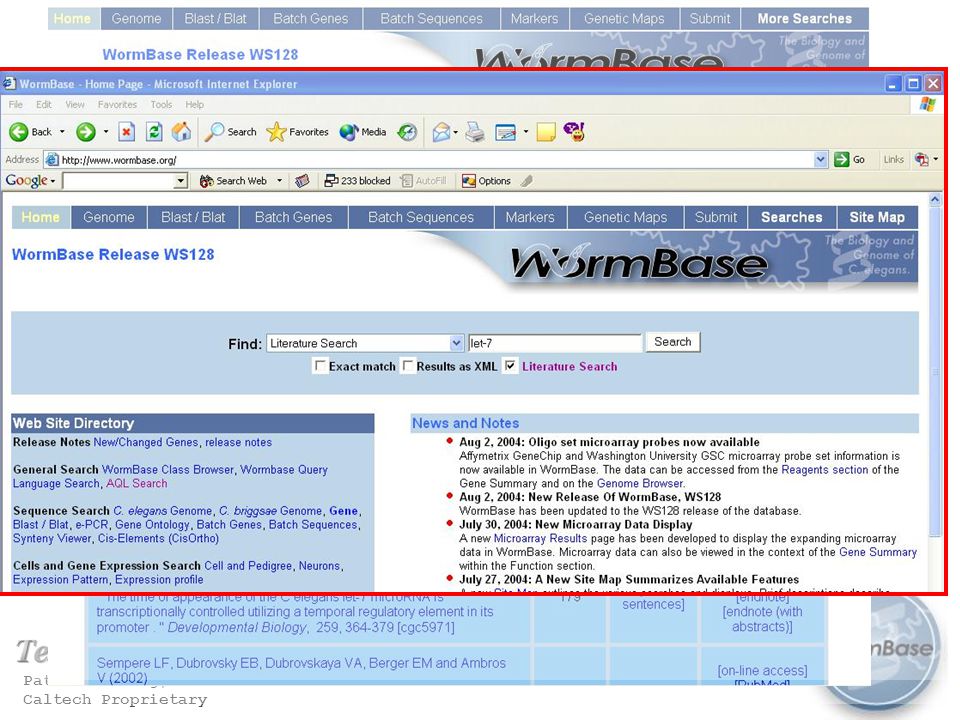
Task: Click the Search button next to let-7
Action: click(x=672, y=342)
